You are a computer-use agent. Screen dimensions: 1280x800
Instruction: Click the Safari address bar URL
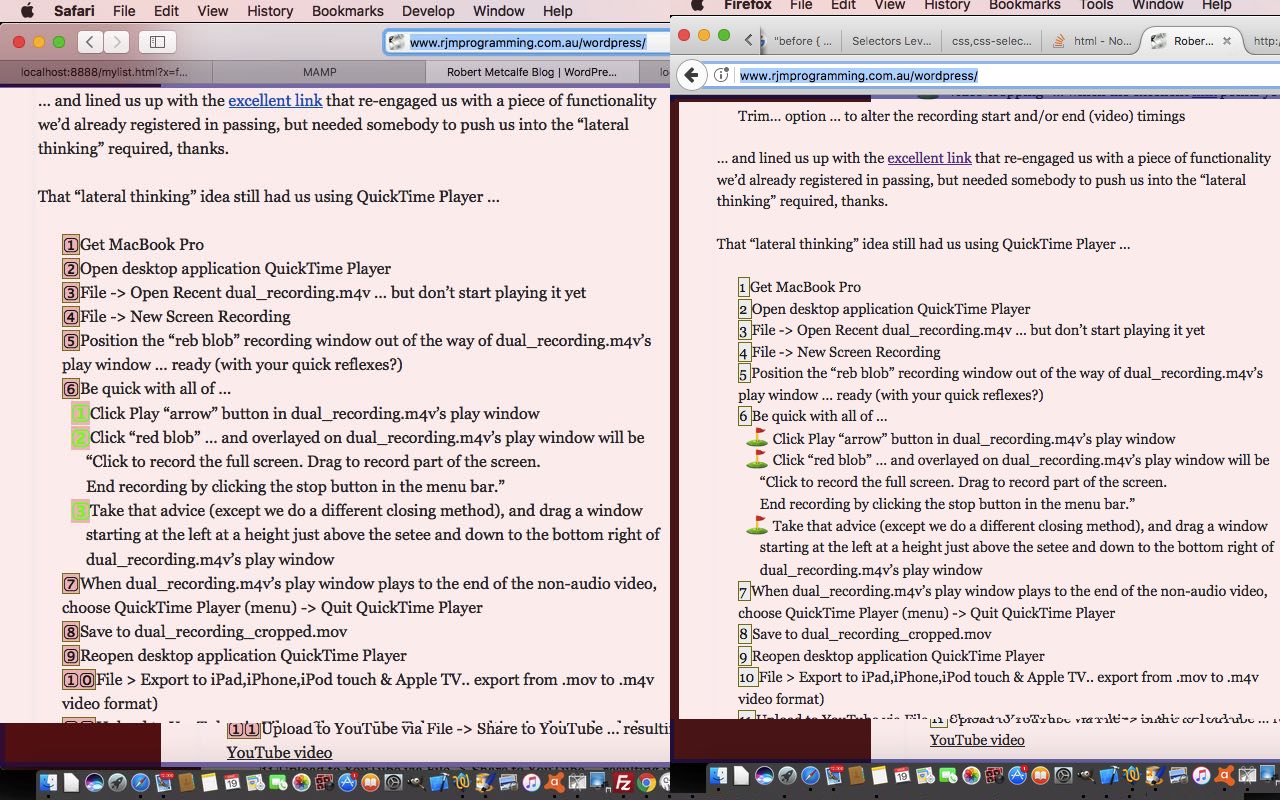[527, 42]
